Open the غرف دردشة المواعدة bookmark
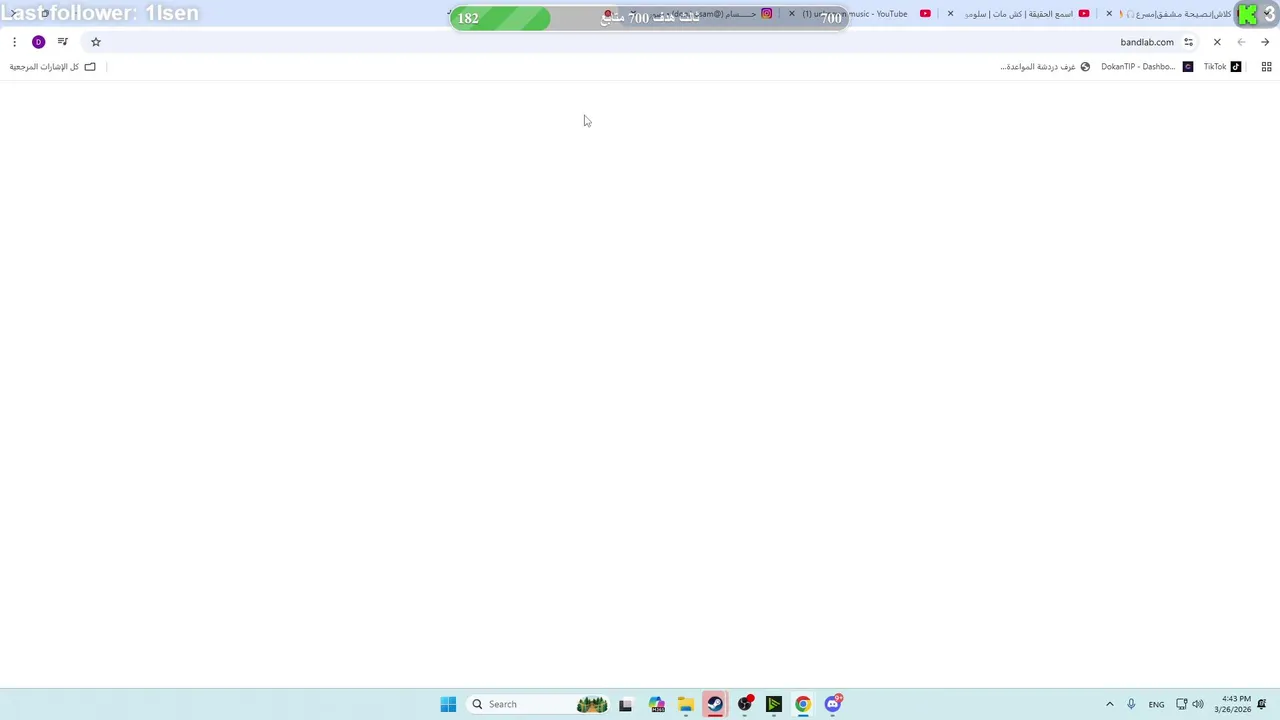The height and width of the screenshot is (720, 1280). [1045, 67]
